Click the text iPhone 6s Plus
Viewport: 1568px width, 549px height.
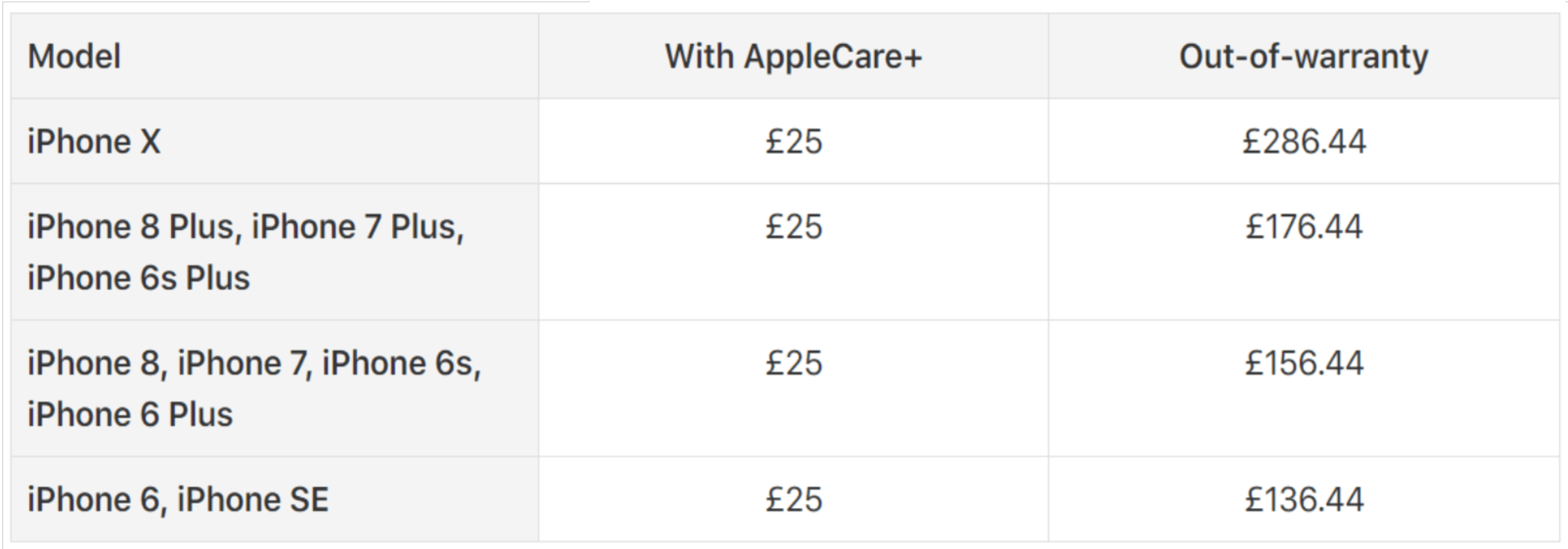coord(138,278)
